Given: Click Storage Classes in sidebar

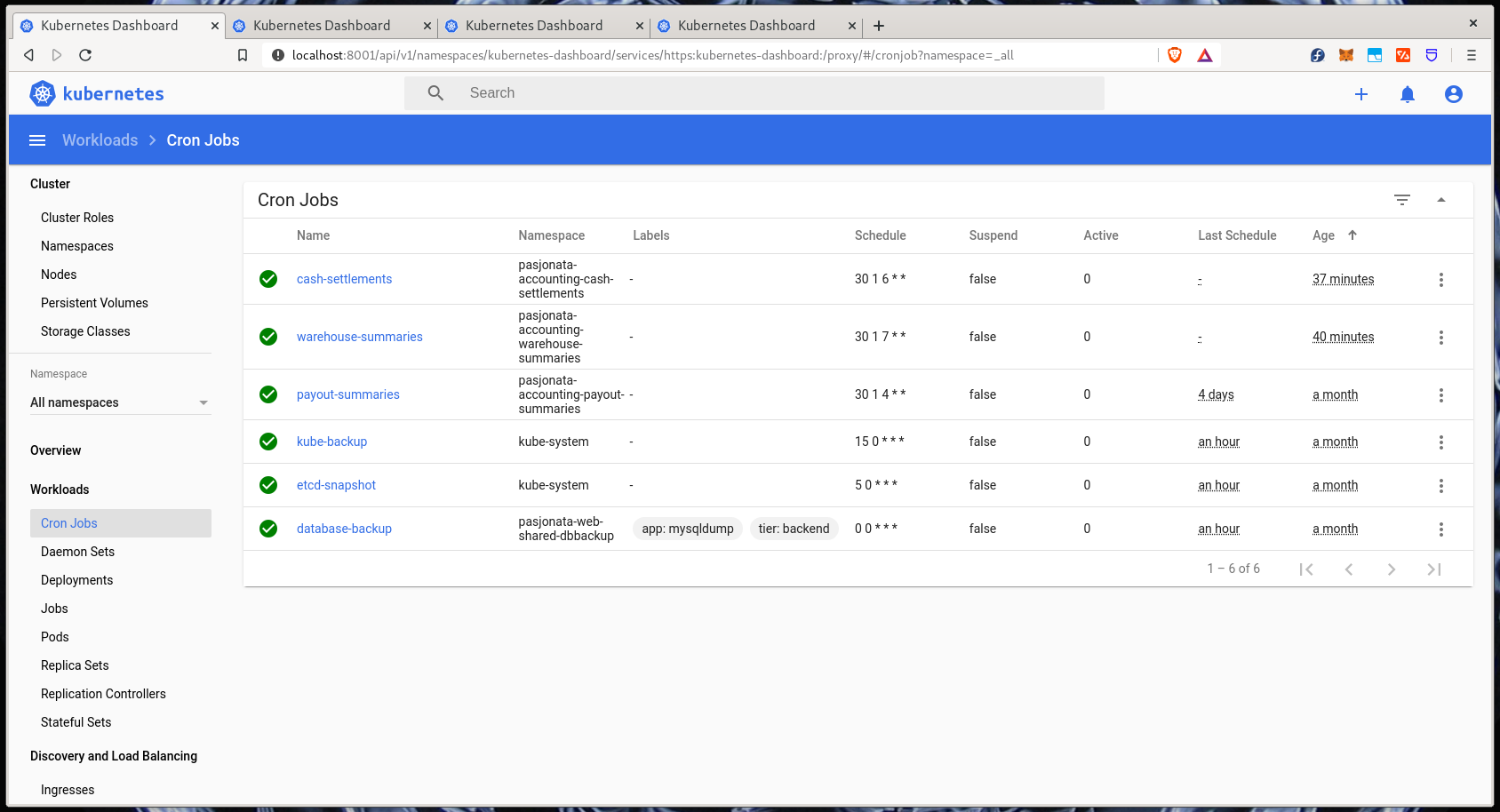Looking at the screenshot, I should point(85,331).
